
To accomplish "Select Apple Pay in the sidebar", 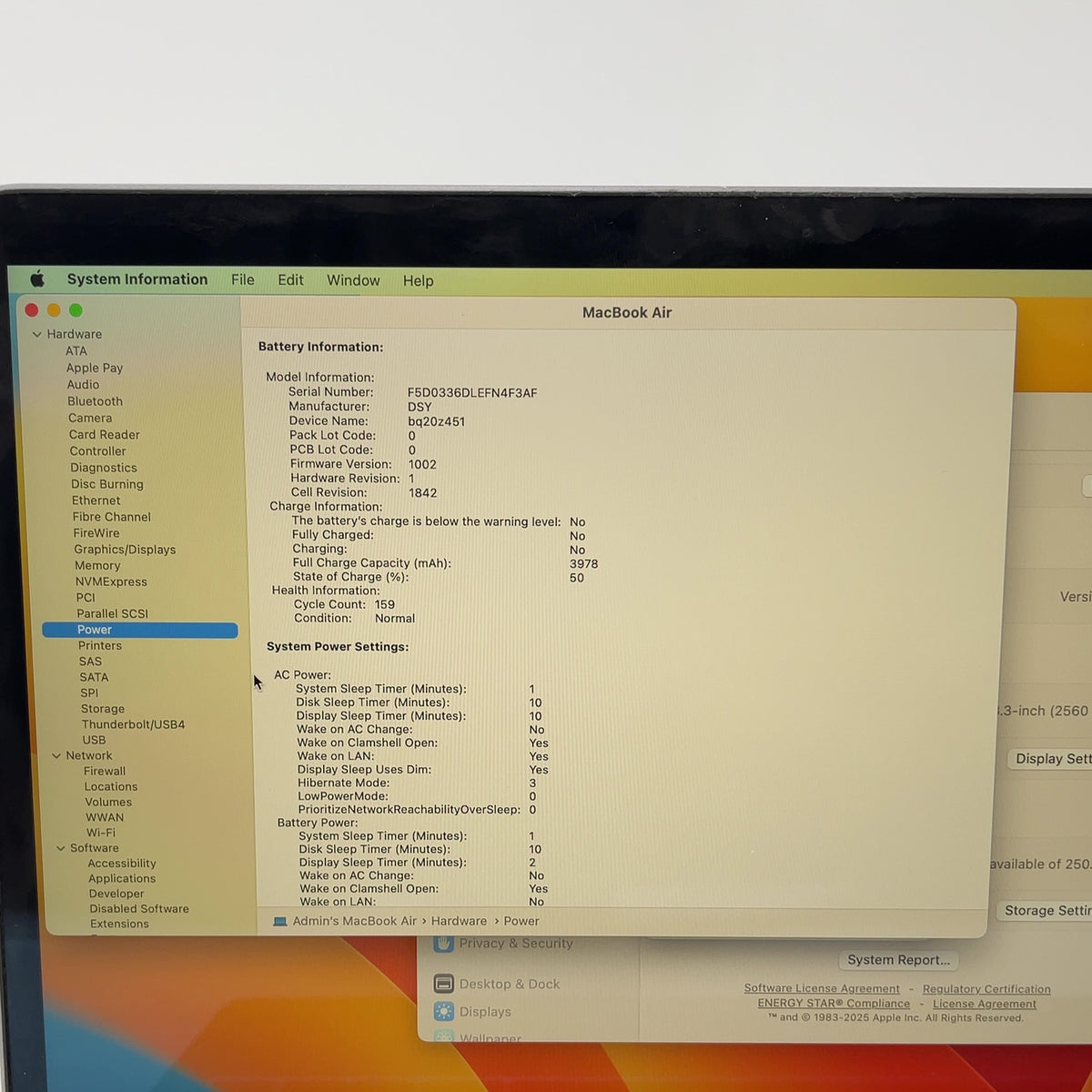I will click(95, 368).
